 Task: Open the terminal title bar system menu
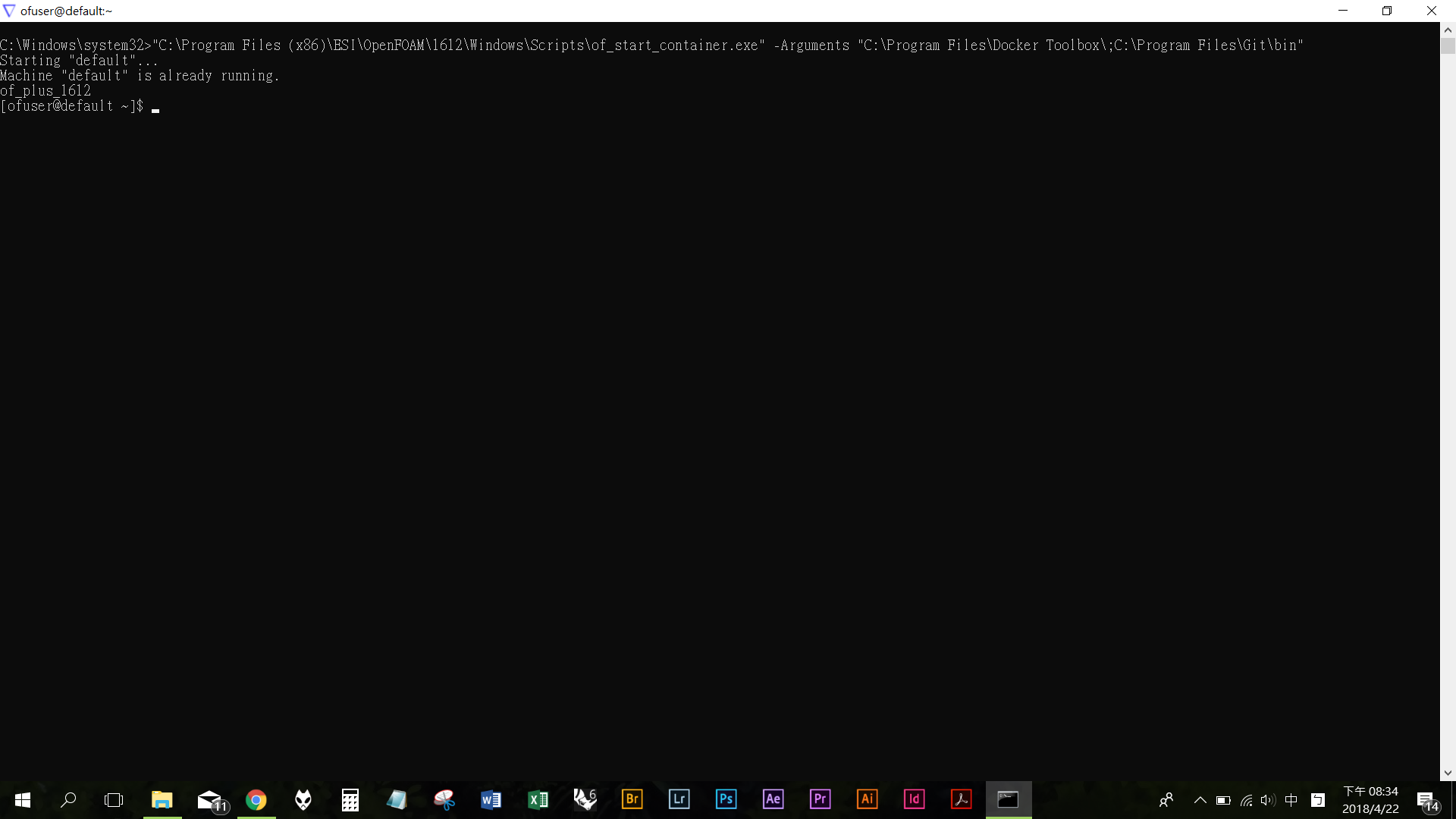(9, 11)
